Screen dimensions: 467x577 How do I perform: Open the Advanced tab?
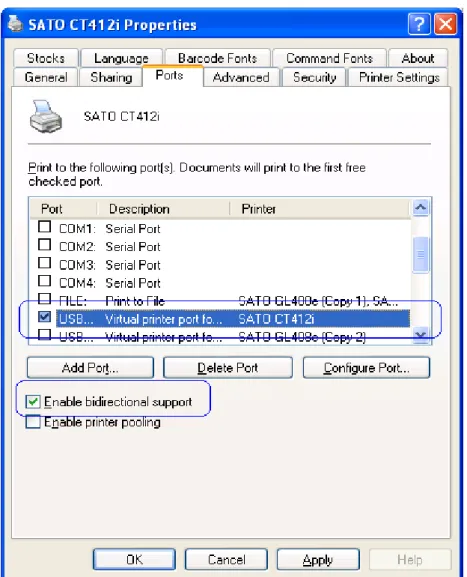pyautogui.click(x=241, y=77)
